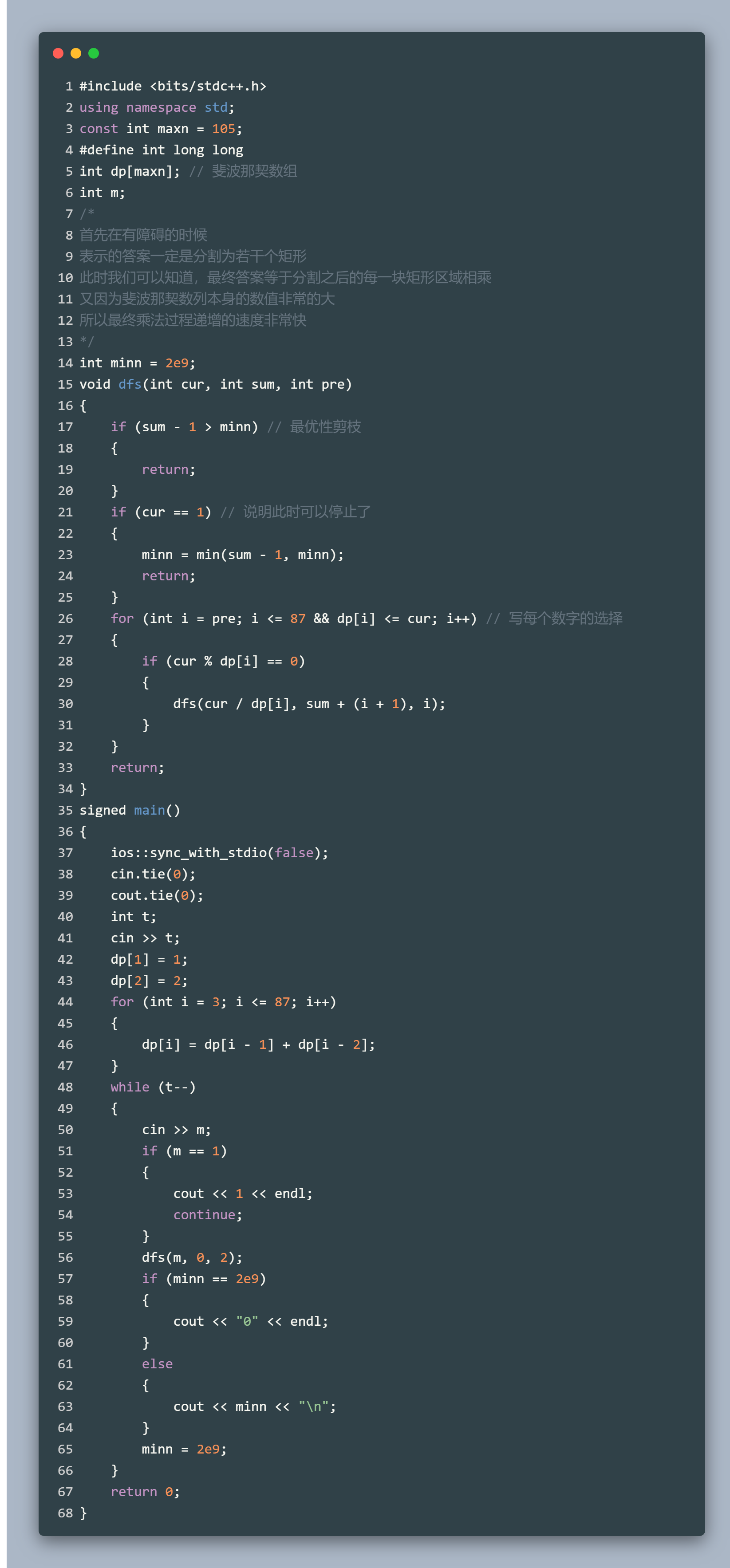The image size is (730, 1568).
Task: Click the 'ios::sync_with_stdio(false);' line
Action: [x=219, y=853]
